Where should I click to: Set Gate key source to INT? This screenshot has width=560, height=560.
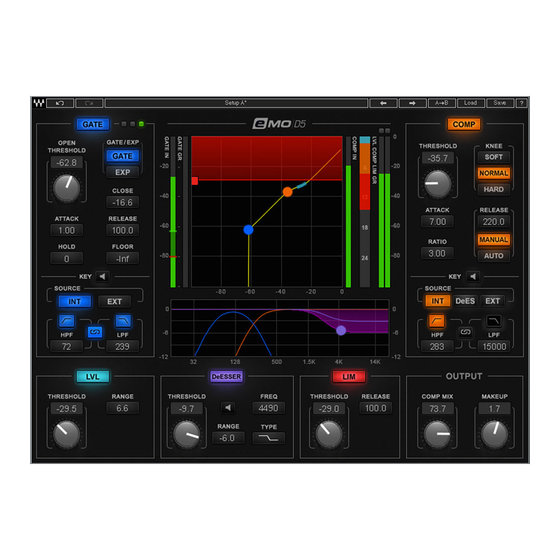(75, 301)
